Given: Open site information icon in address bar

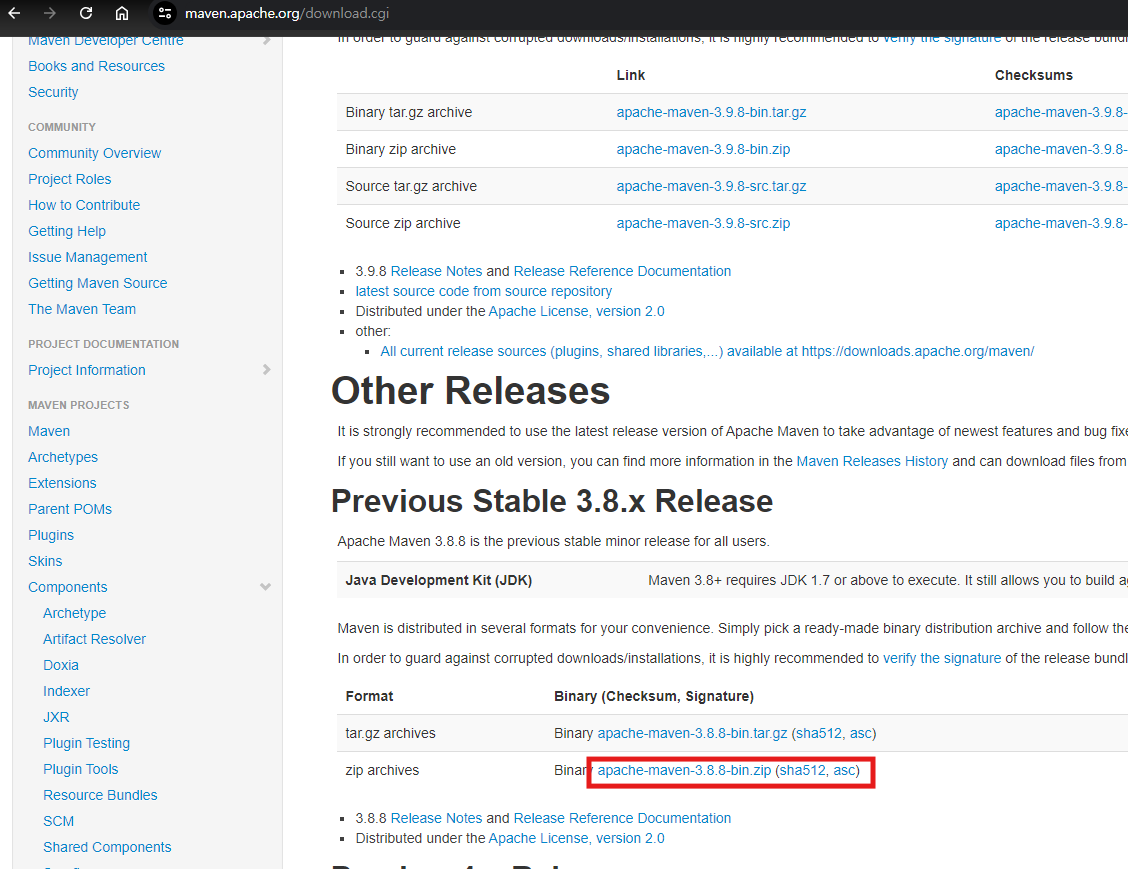Looking at the screenshot, I should point(165,13).
